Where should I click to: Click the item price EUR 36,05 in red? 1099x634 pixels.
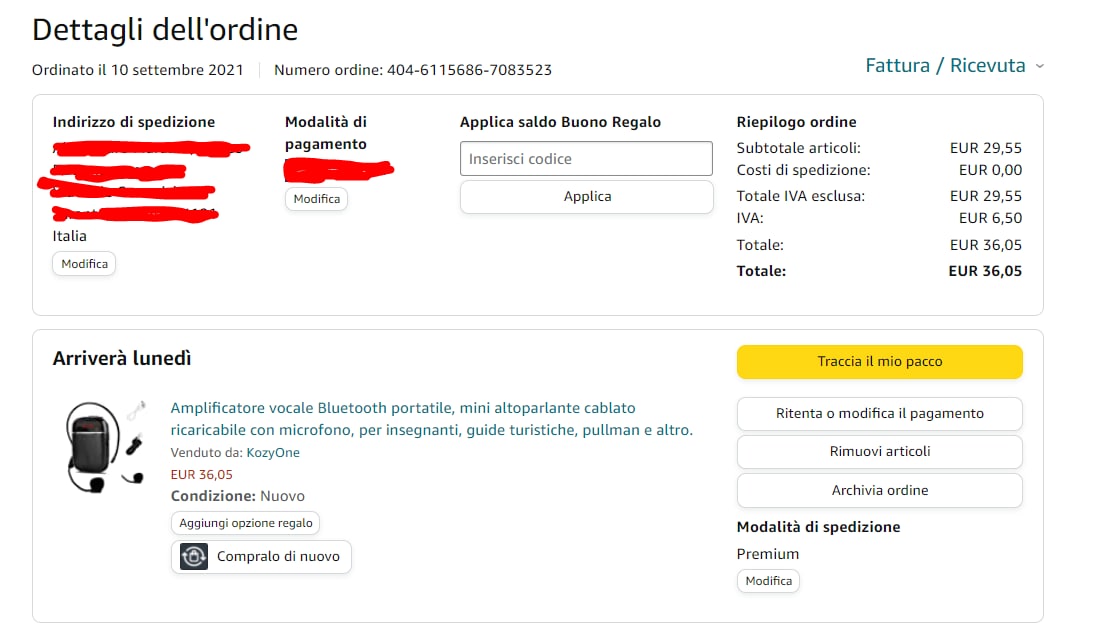tap(201, 475)
